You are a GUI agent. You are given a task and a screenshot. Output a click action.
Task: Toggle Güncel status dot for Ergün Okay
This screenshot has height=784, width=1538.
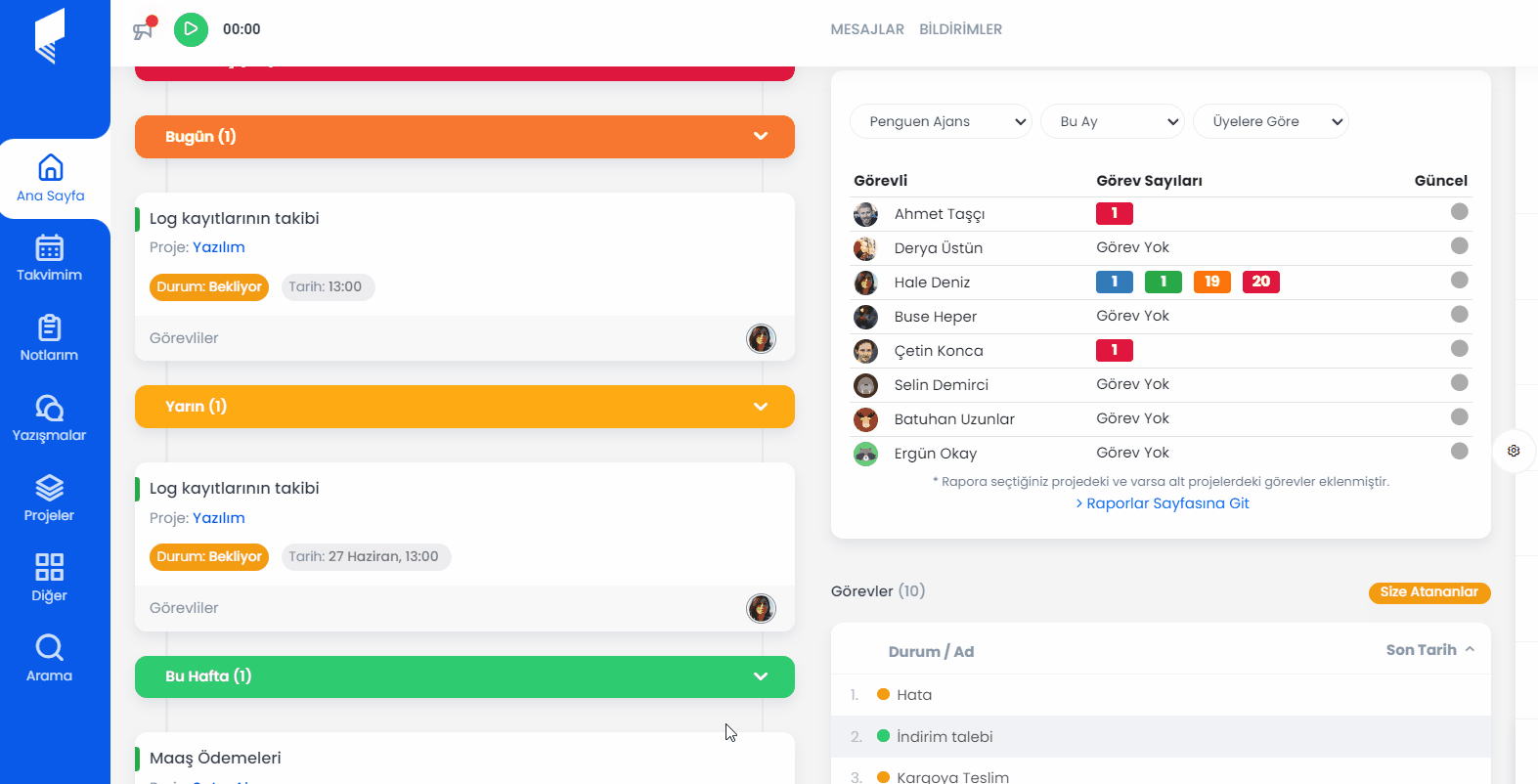(x=1459, y=452)
